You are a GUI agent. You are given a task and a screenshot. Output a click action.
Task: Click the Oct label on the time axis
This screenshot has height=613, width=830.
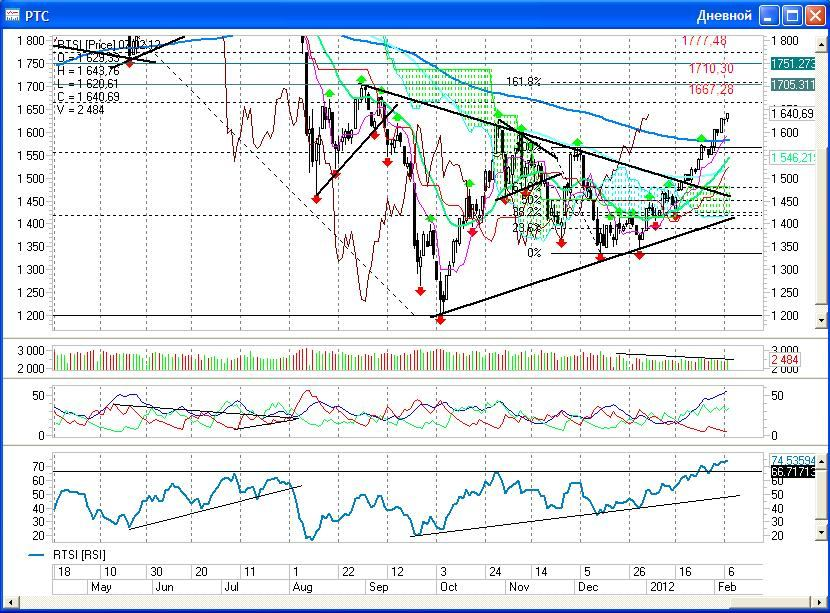coord(448,587)
